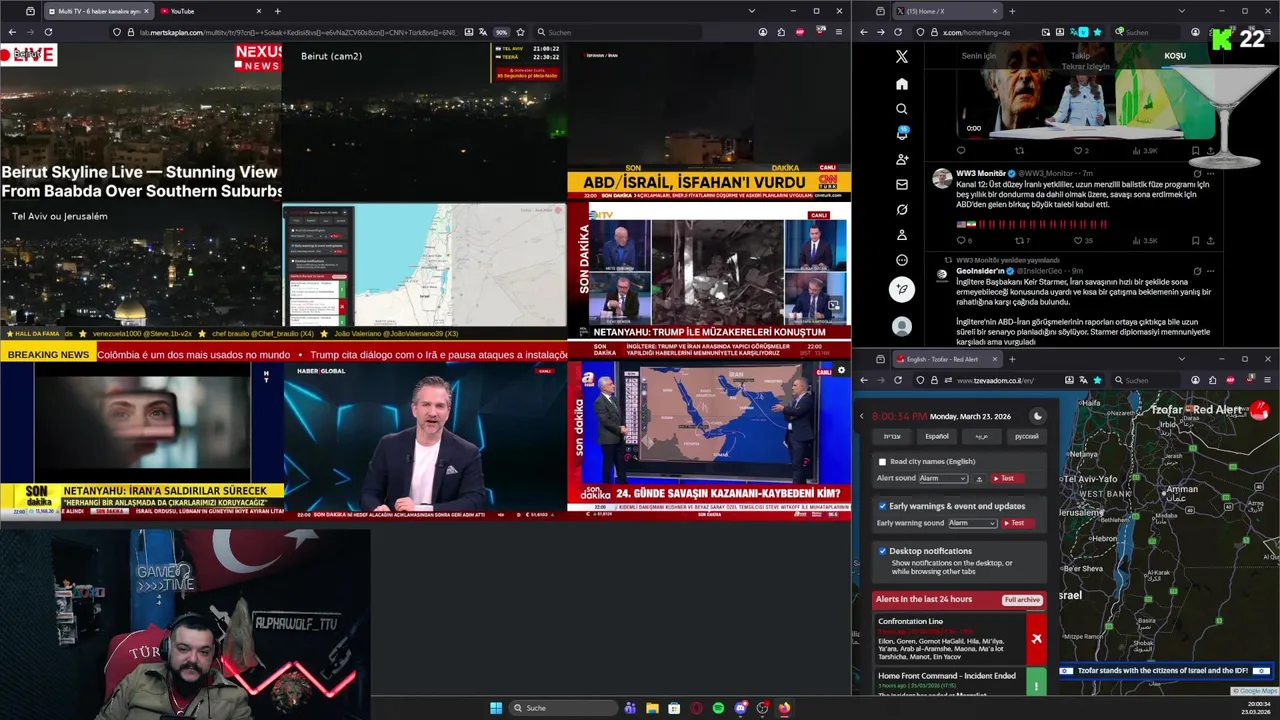Open more options on GeoInsider post
The height and width of the screenshot is (720, 1280).
click(x=1211, y=270)
